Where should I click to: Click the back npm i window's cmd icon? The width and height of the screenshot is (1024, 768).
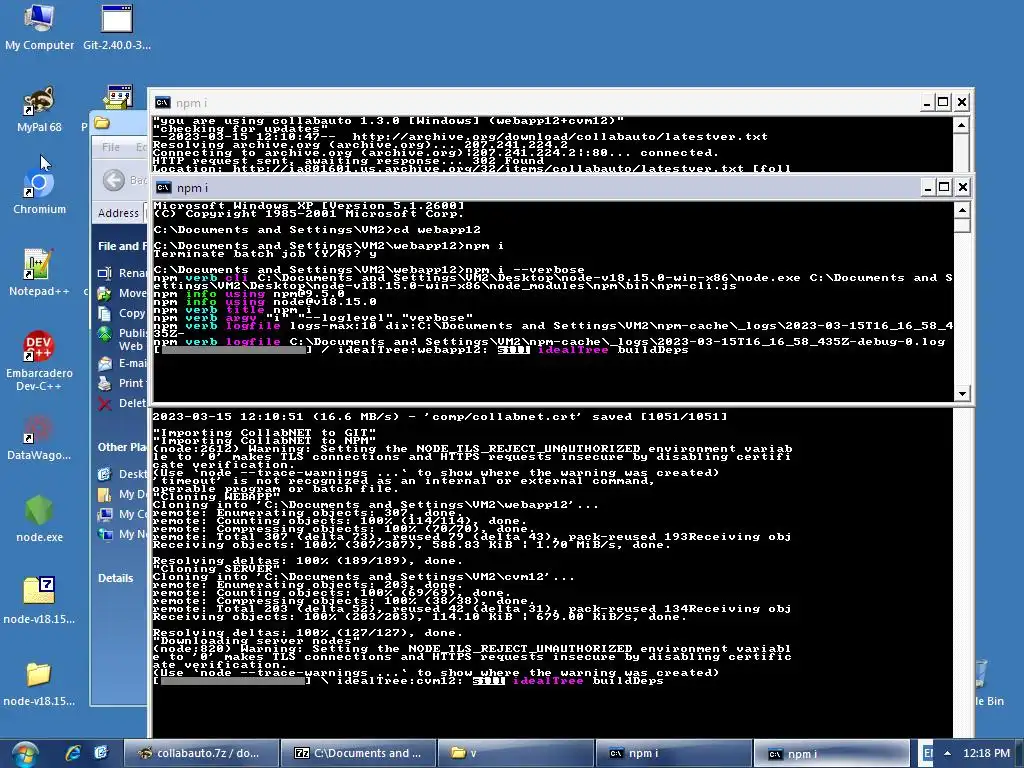tap(162, 103)
